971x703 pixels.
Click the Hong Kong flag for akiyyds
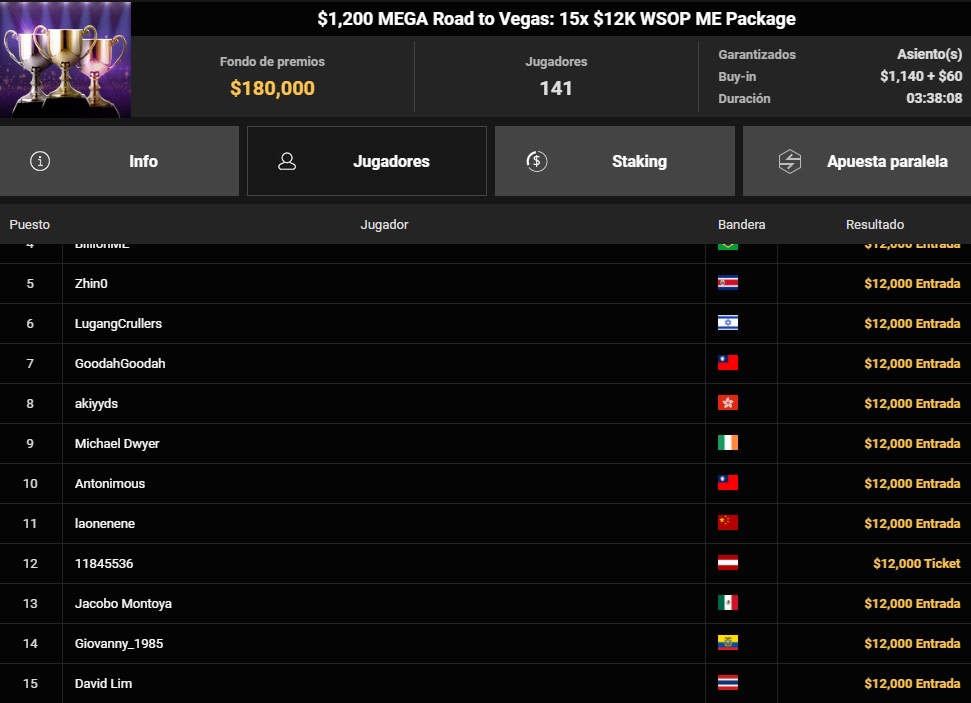coord(728,403)
